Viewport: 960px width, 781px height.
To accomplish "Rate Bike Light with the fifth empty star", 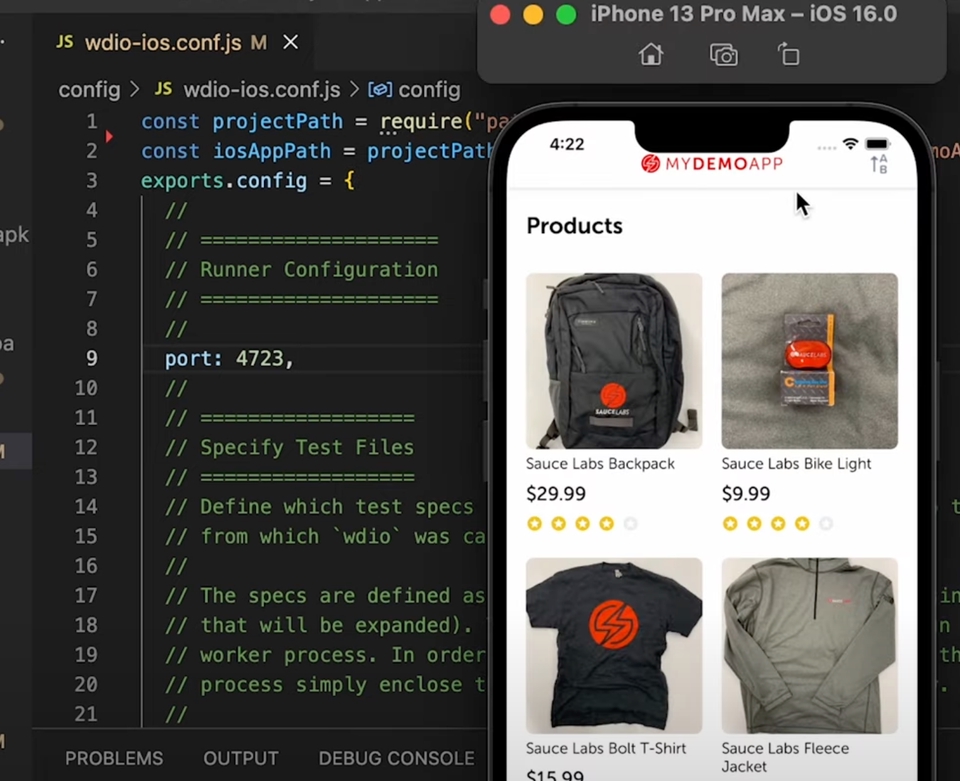I will (x=826, y=523).
